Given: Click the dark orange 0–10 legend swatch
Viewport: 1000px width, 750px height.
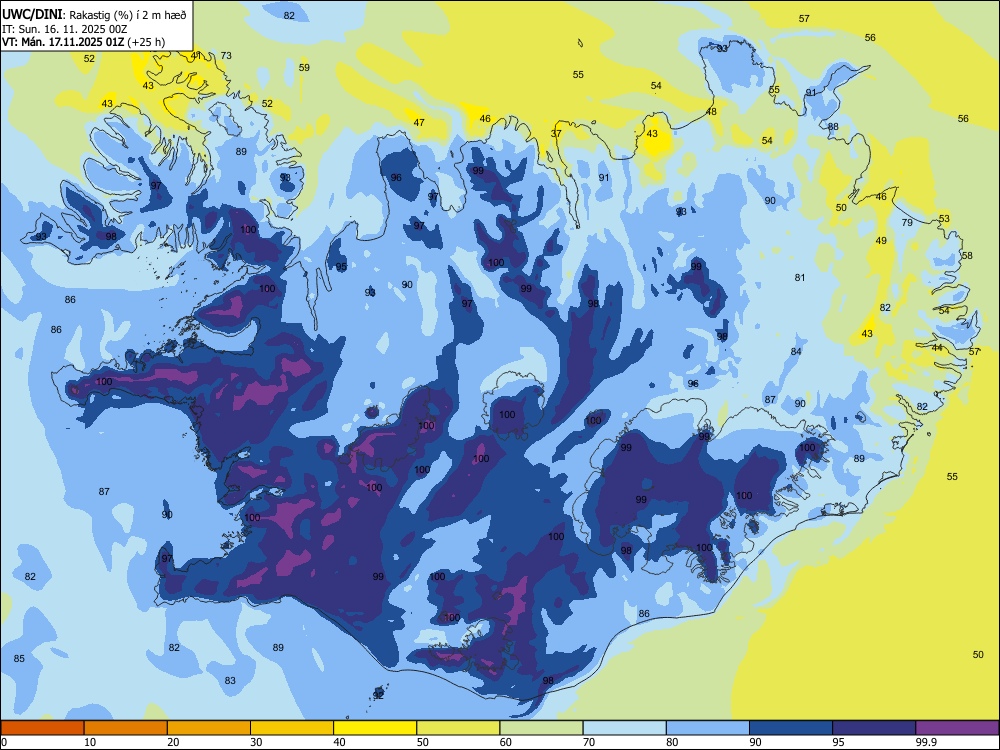Looking at the screenshot, I should (x=42, y=728).
